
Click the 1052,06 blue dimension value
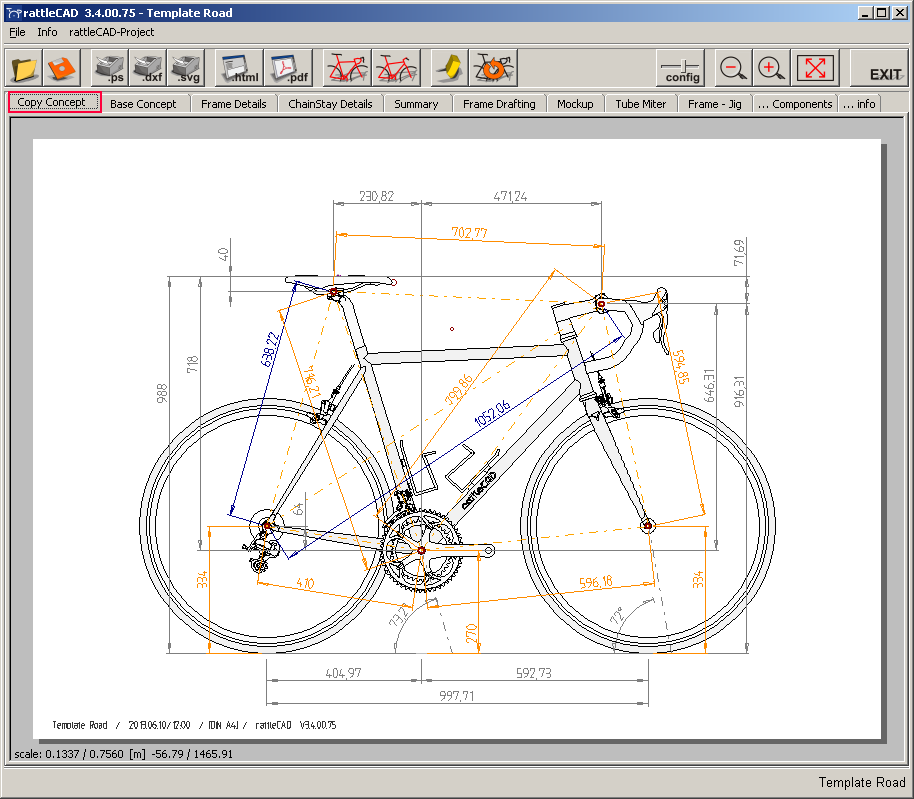pos(492,413)
